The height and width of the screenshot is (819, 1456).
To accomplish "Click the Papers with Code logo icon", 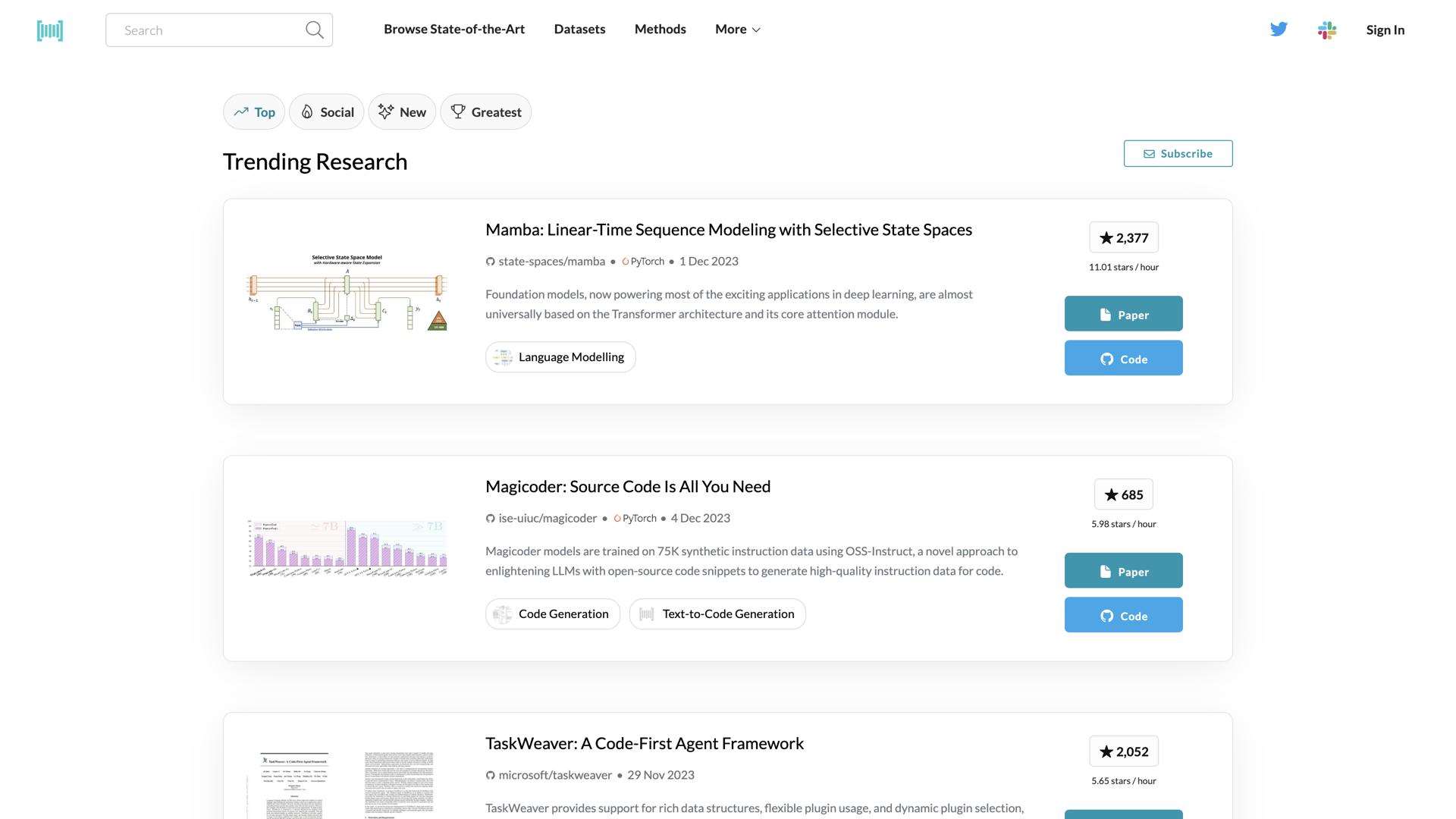I will (x=50, y=30).
